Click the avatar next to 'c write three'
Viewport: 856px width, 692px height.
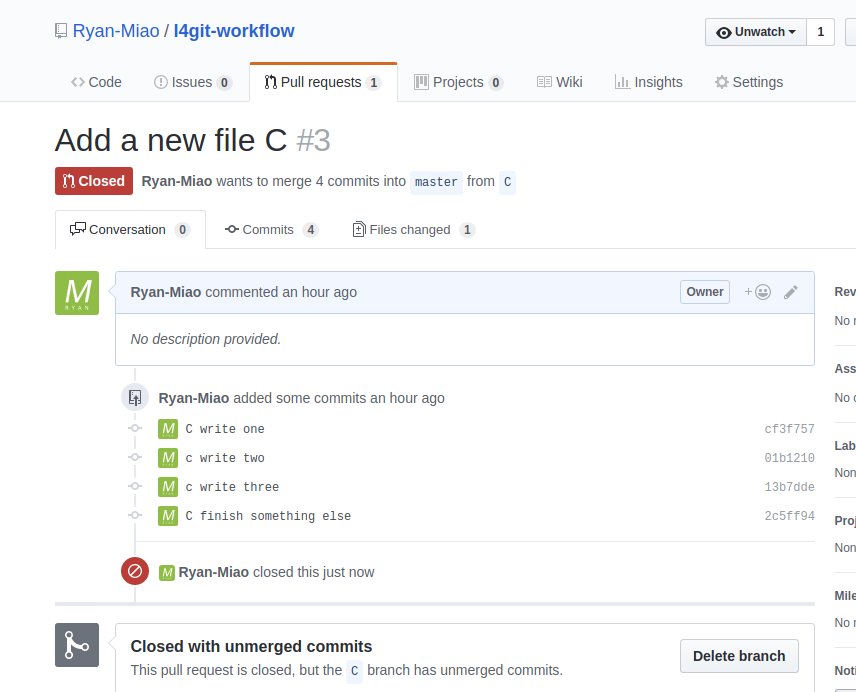point(168,487)
